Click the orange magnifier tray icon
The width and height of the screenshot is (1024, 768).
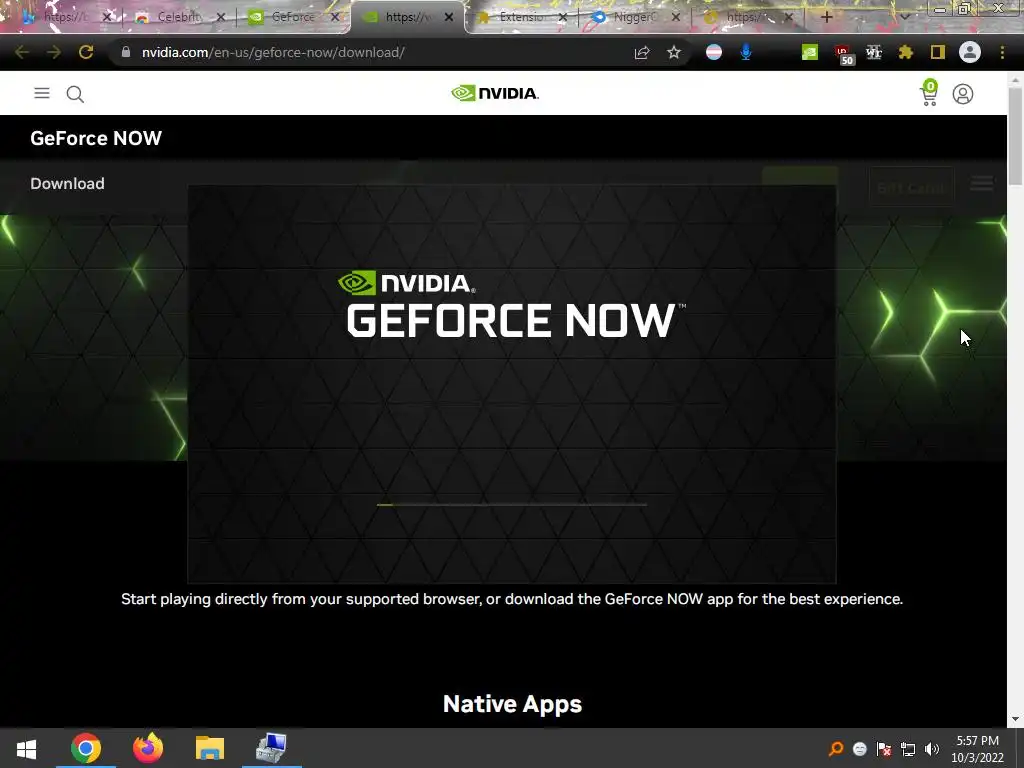836,749
